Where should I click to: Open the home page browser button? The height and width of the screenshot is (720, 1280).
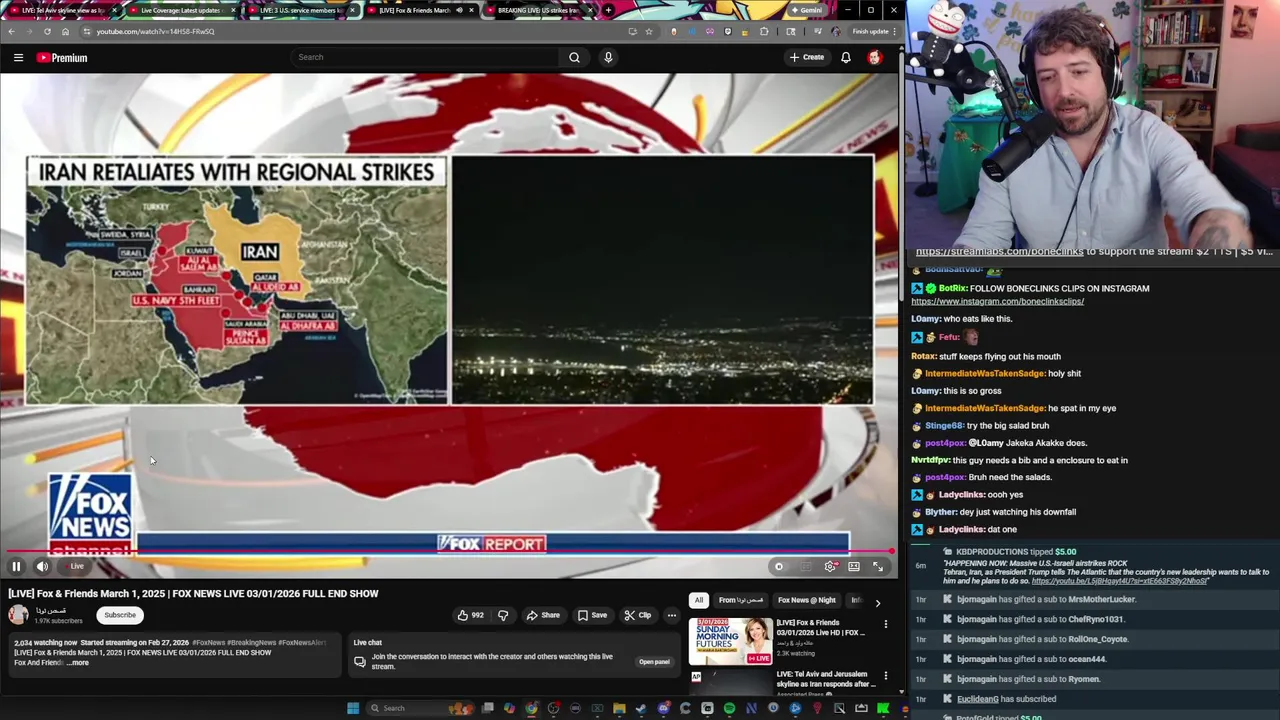[x=65, y=31]
